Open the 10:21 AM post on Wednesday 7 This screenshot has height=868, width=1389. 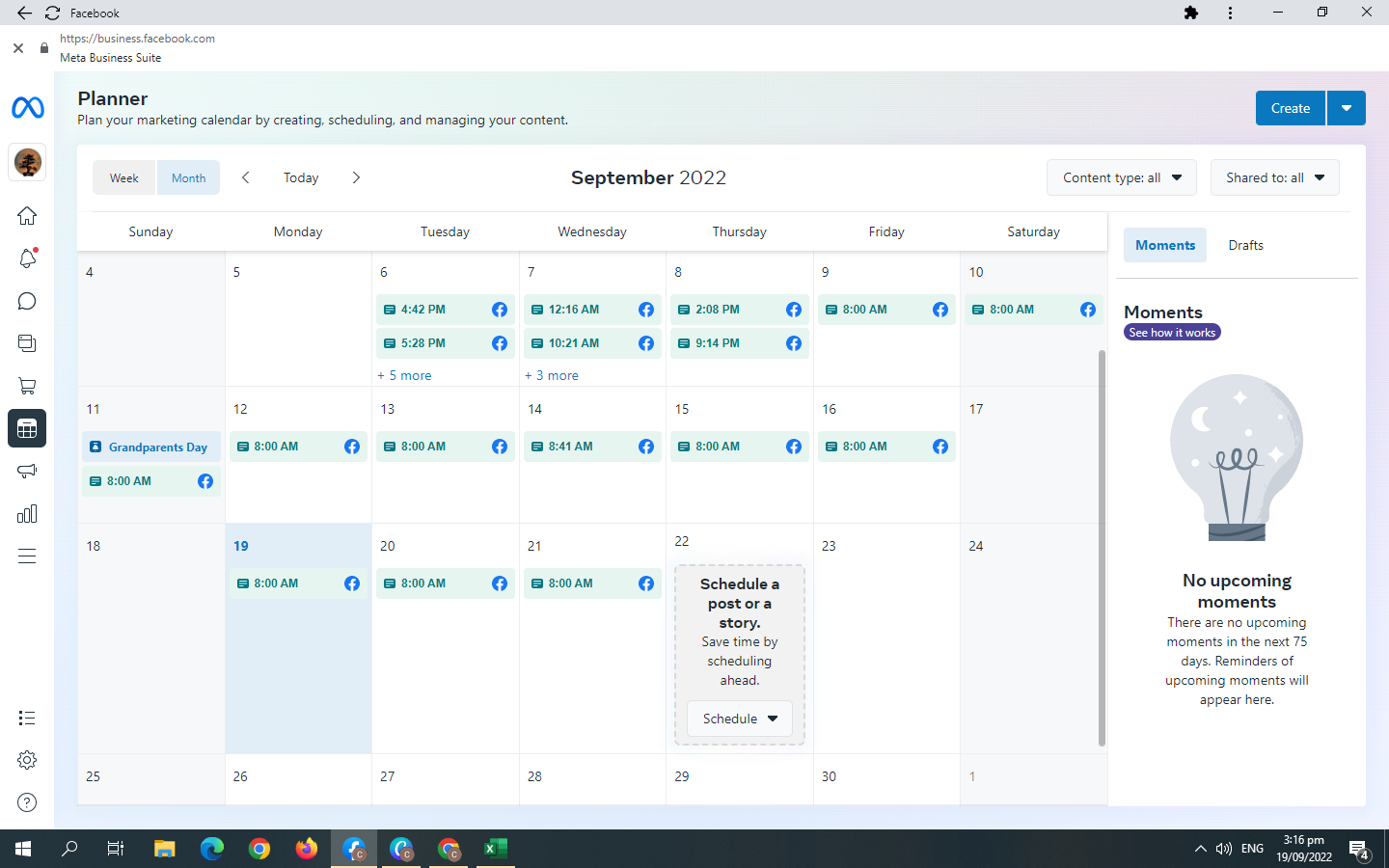[x=592, y=343]
